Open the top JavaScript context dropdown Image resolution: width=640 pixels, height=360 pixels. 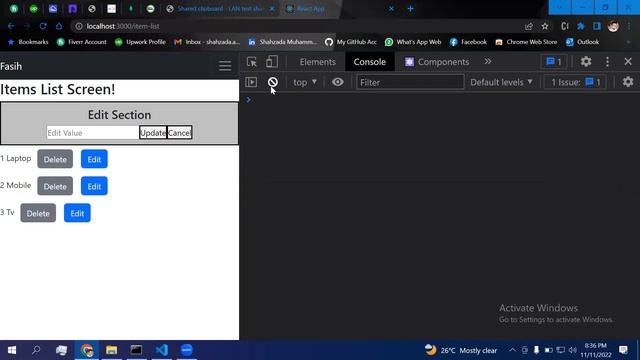(x=305, y=82)
